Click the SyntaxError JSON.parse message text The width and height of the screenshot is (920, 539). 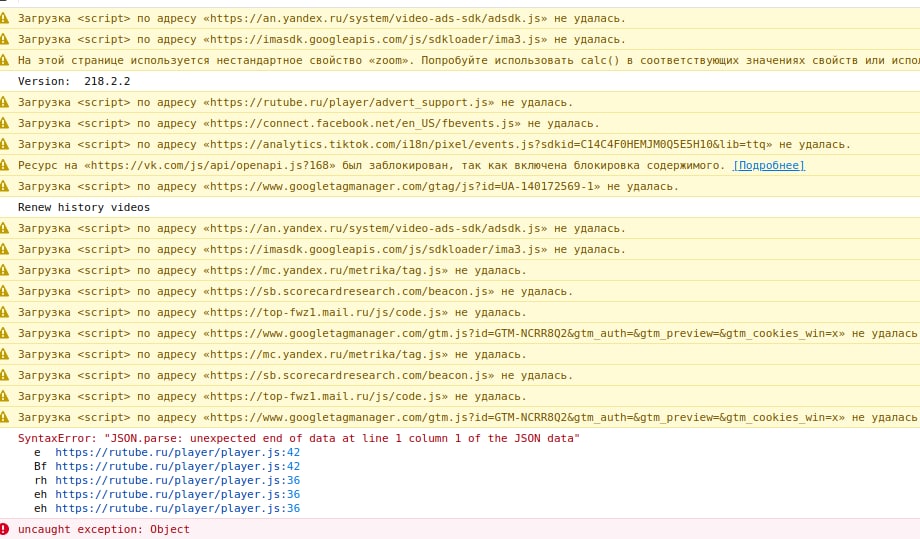click(299, 438)
